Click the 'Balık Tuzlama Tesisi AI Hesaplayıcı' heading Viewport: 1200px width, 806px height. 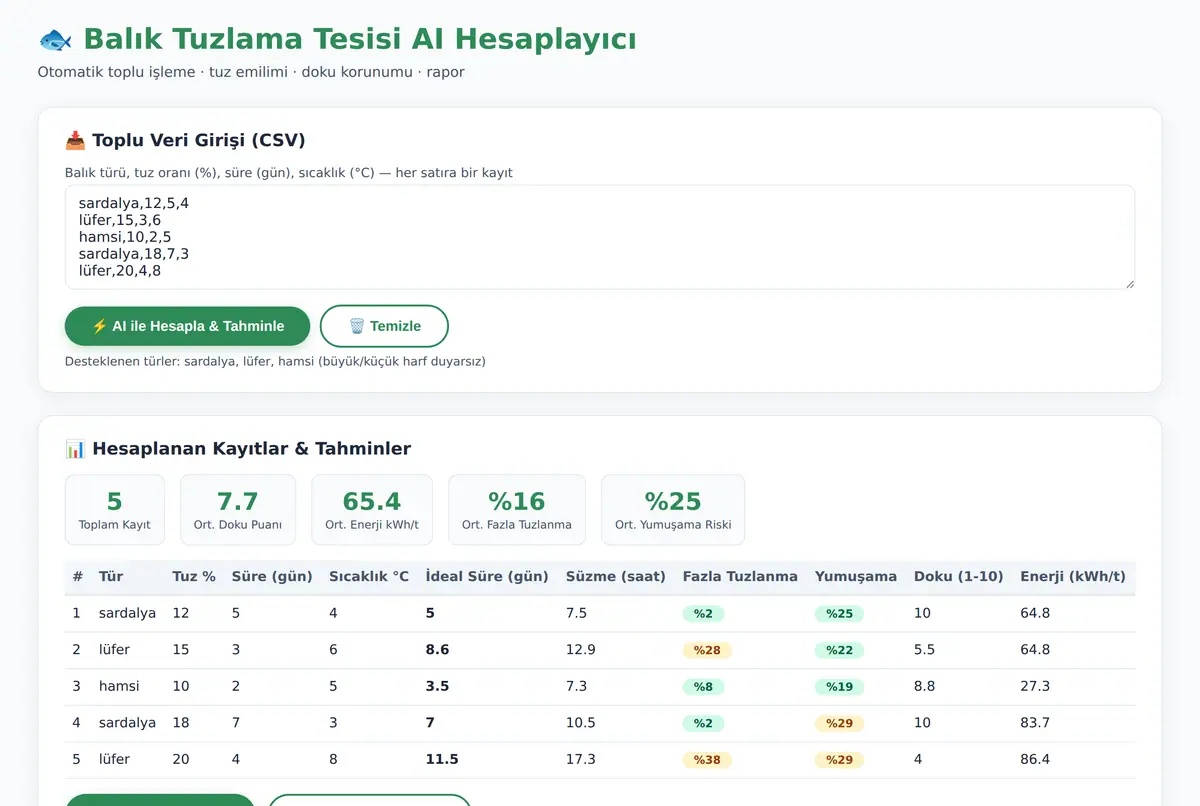click(x=360, y=40)
